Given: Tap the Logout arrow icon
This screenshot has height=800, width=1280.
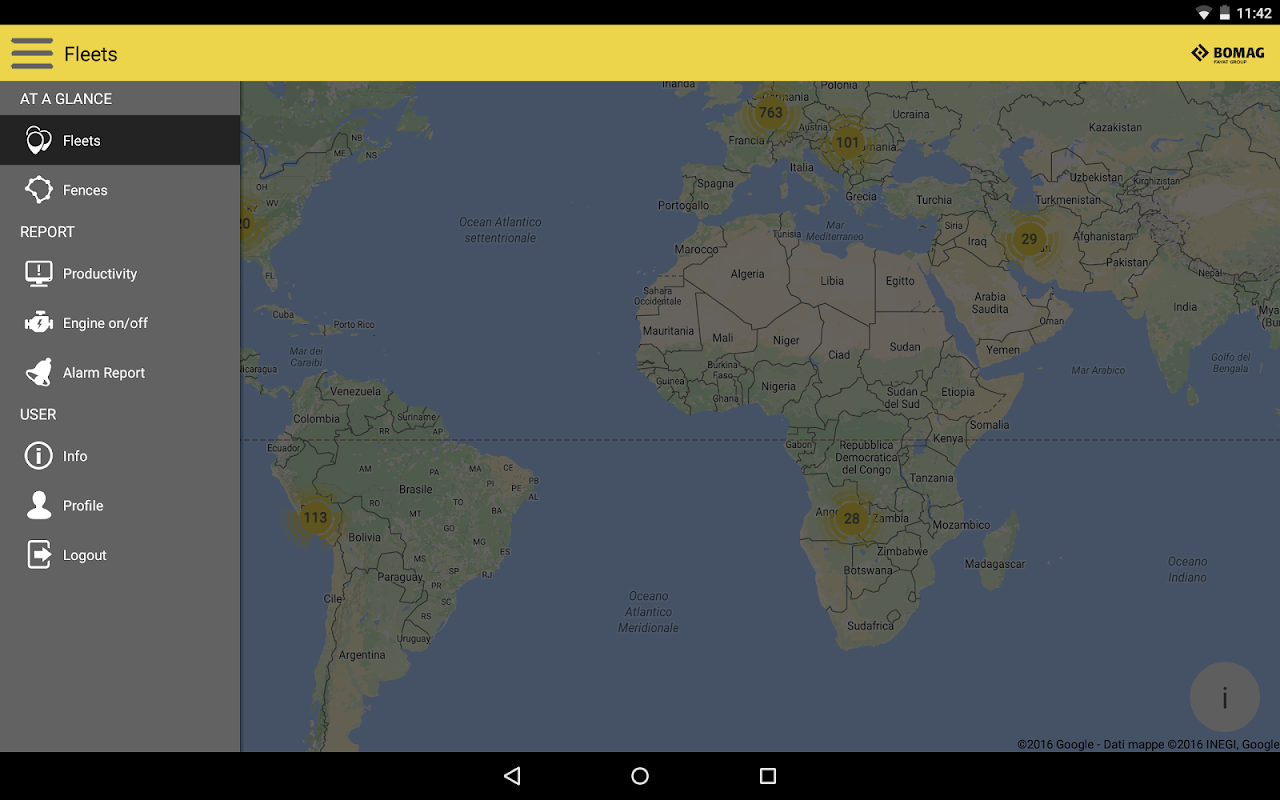Looking at the screenshot, I should click(x=38, y=554).
